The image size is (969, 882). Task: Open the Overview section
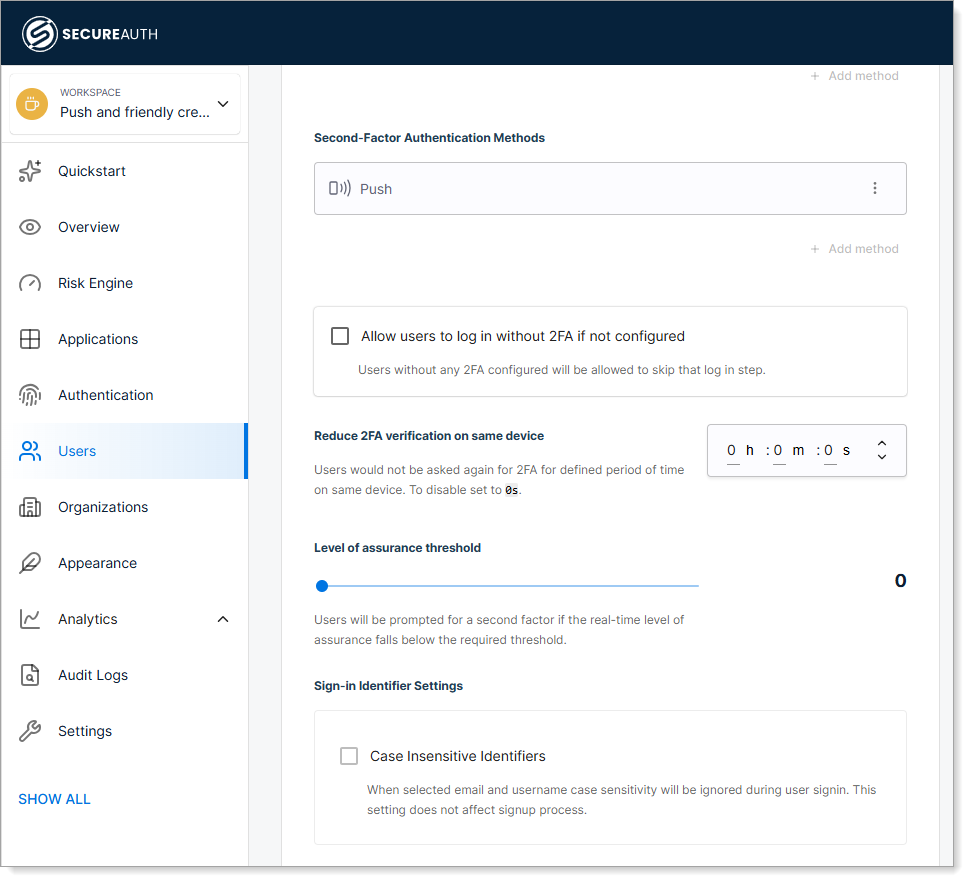coord(31,227)
